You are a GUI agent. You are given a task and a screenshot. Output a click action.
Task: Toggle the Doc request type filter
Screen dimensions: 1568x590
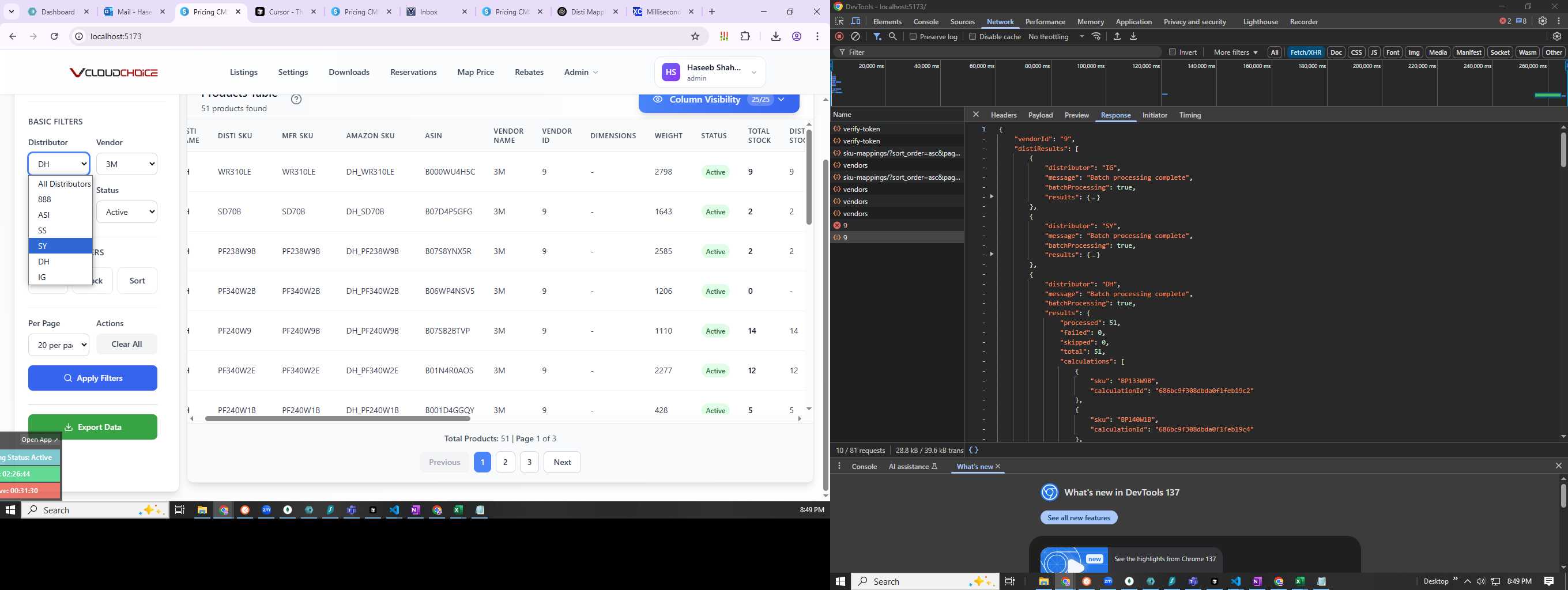coord(1336,52)
